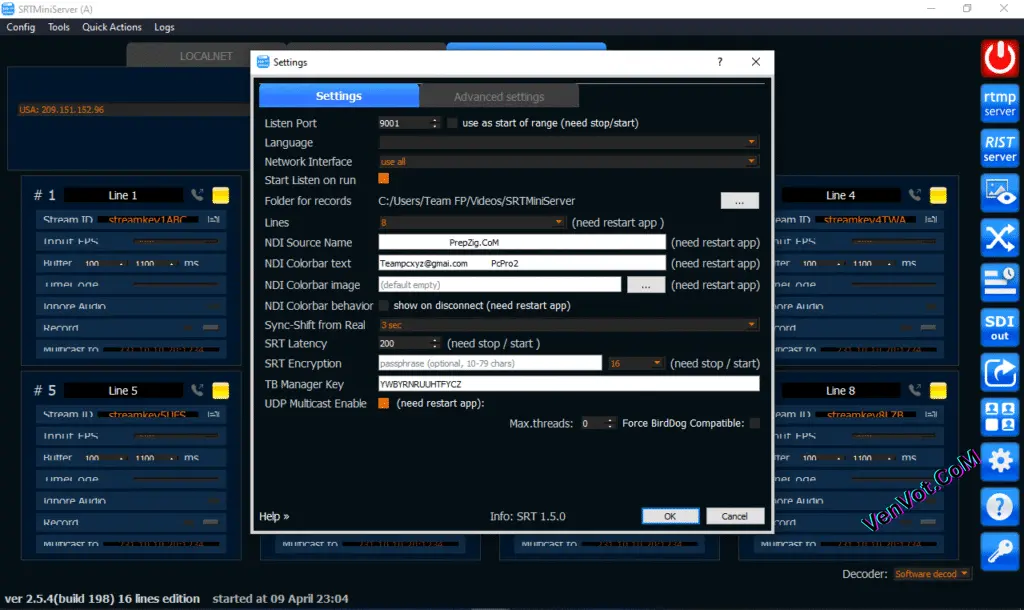1024x610 pixels.
Task: Open the rtmp server panel
Action: (999, 102)
